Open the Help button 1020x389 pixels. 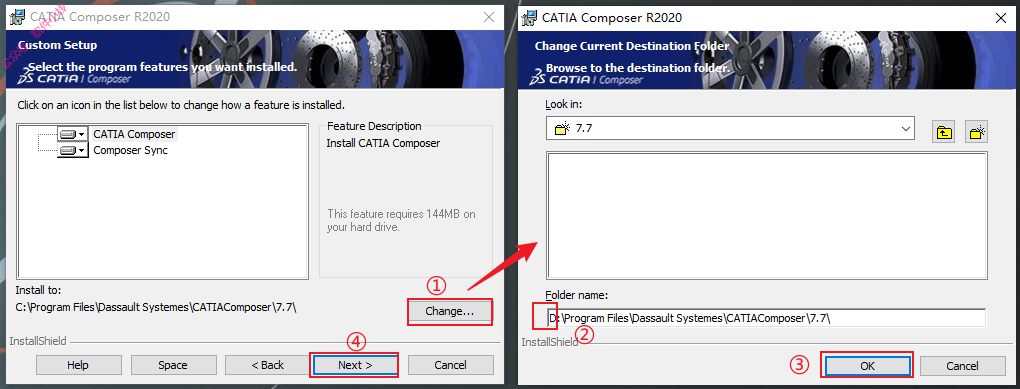point(78,365)
